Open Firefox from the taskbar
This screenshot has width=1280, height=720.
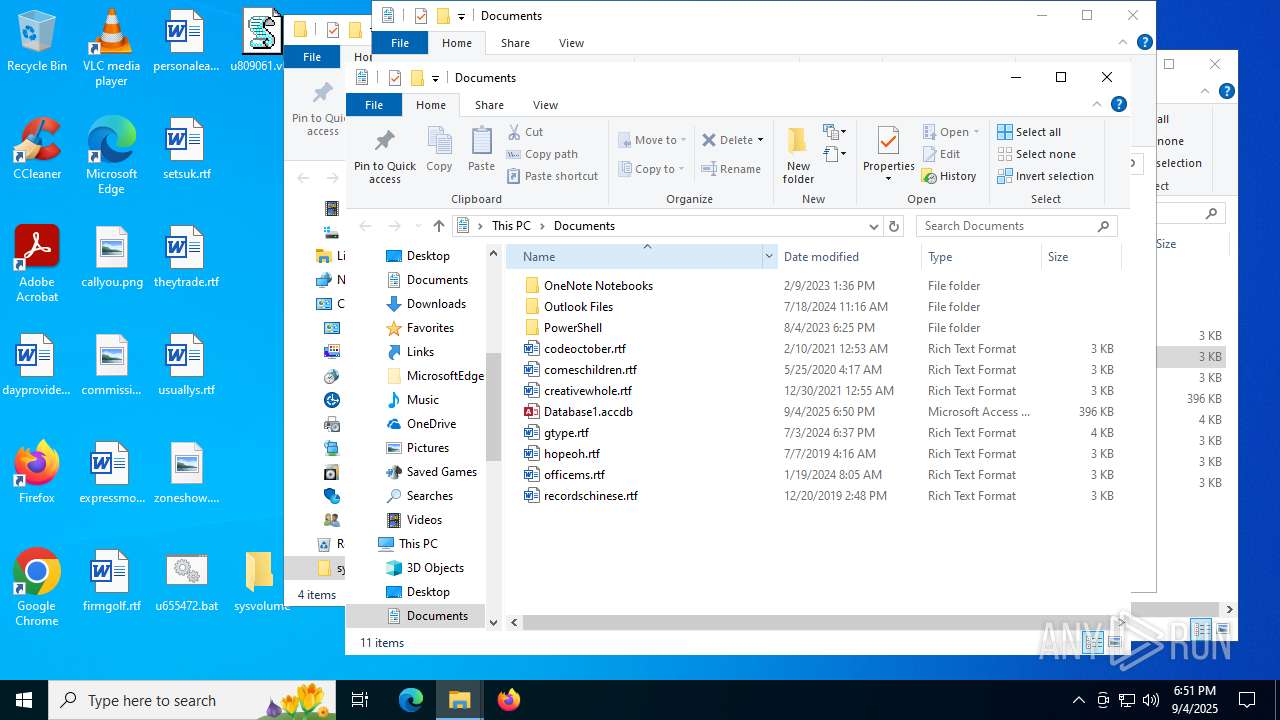508,700
